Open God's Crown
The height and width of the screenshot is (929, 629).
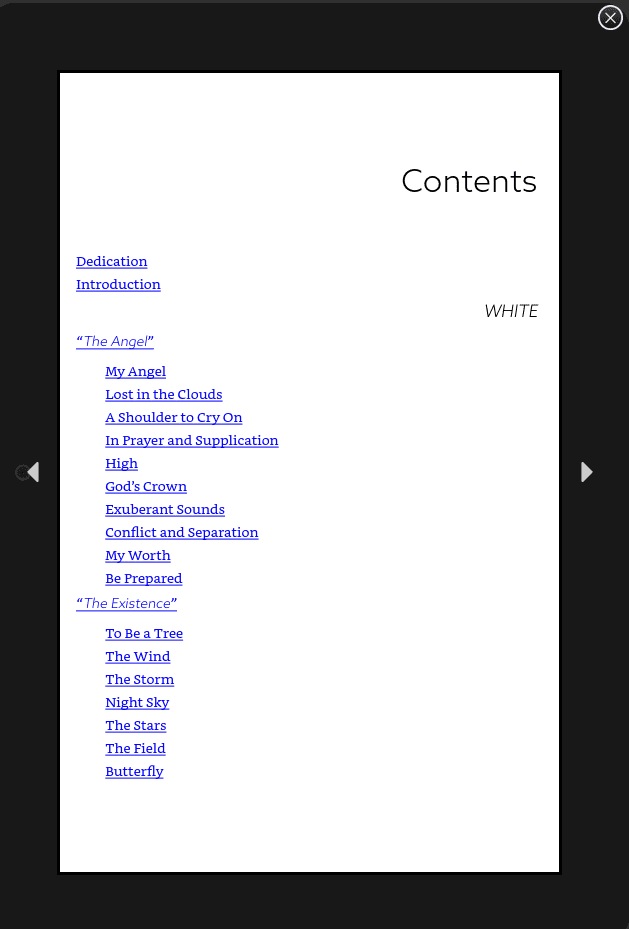point(146,487)
